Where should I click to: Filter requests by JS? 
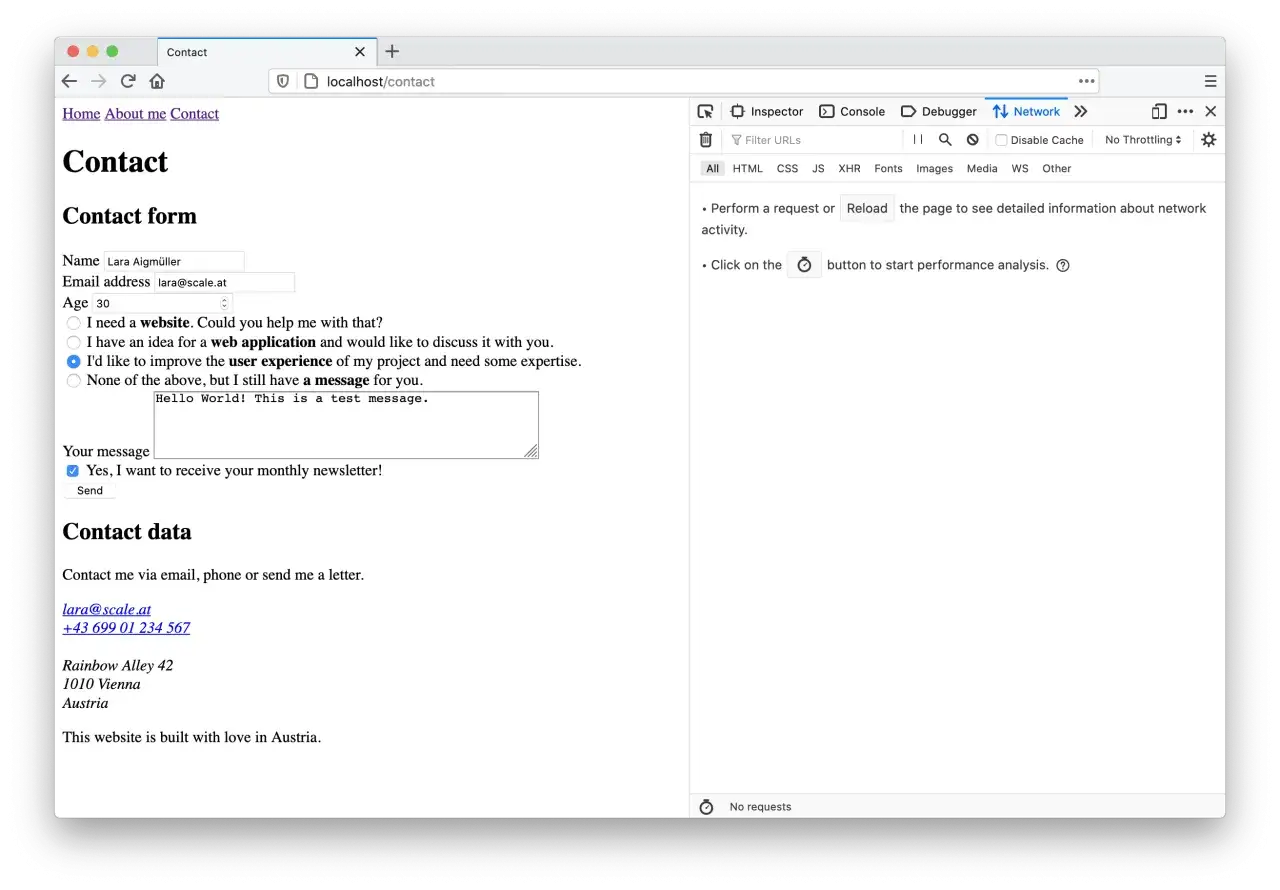(x=818, y=169)
